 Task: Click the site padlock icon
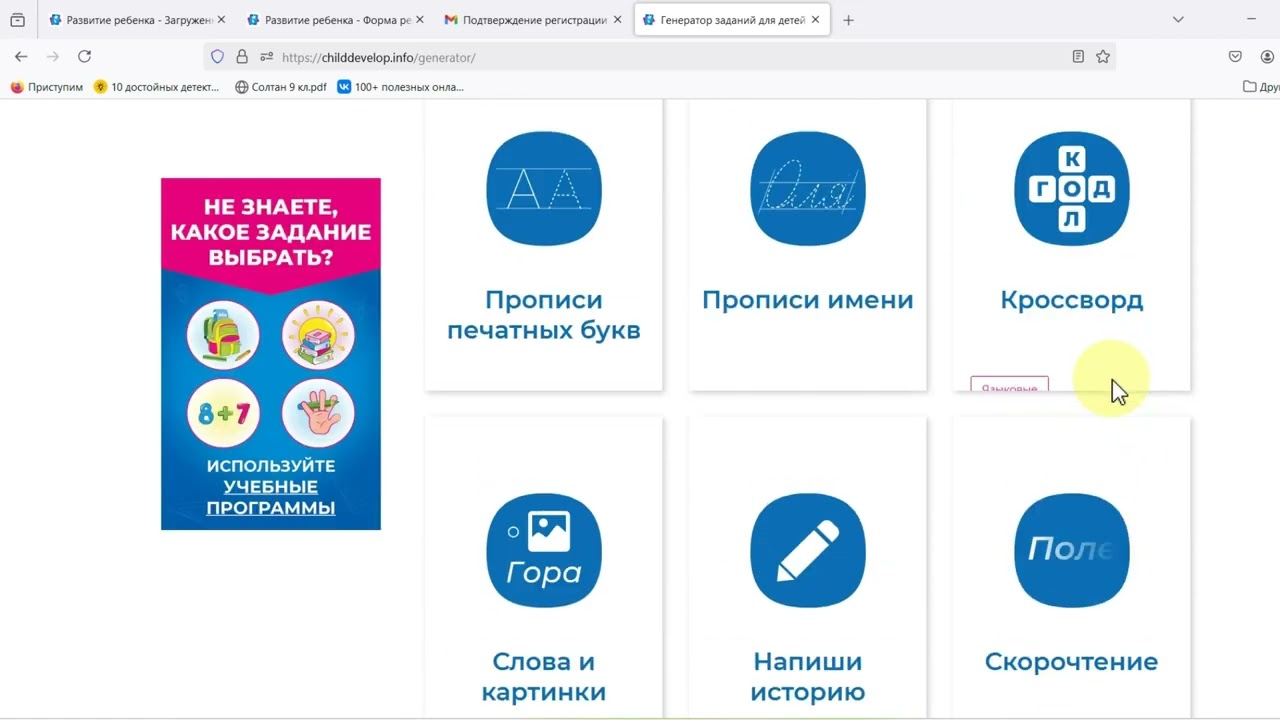pos(242,57)
